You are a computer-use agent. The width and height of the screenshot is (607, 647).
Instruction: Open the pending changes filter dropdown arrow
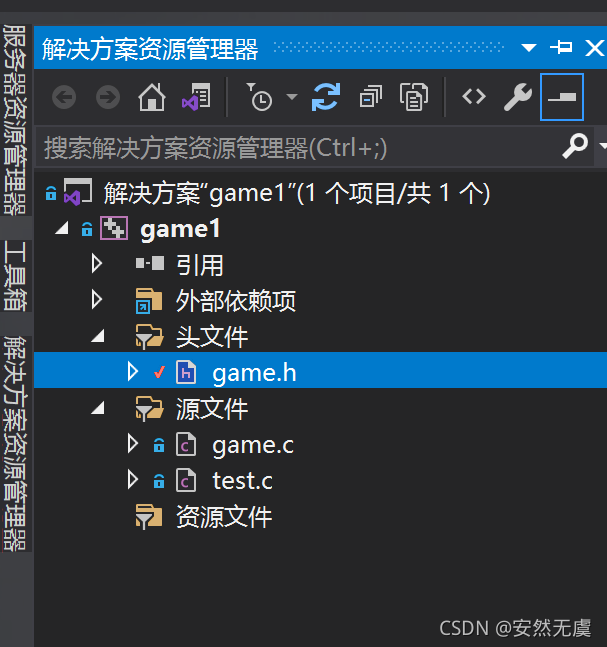(292, 97)
